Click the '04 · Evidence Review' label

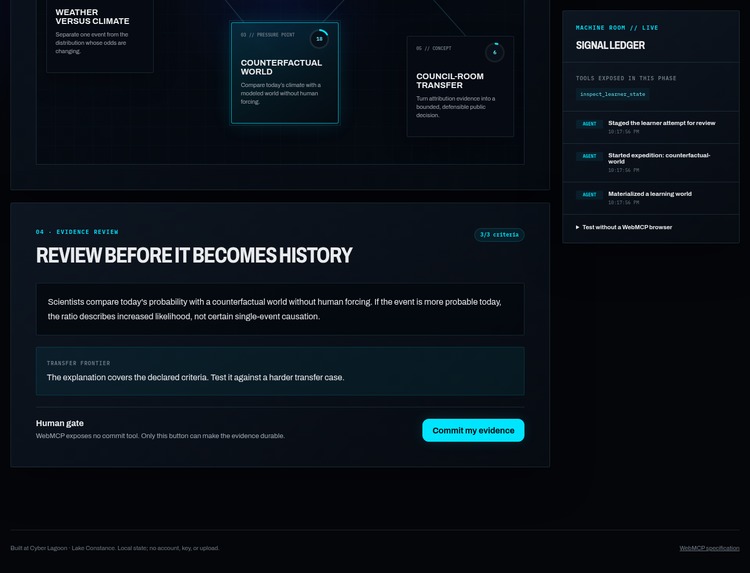coord(77,232)
